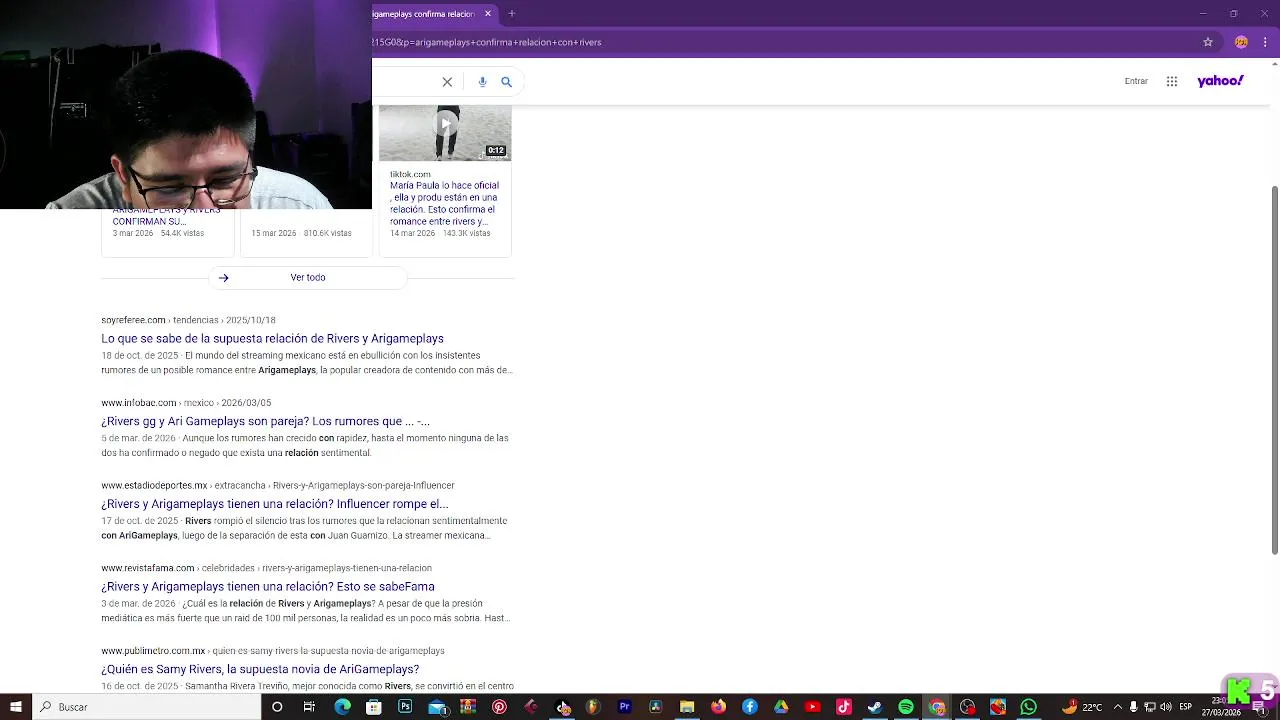Image resolution: width=1280 pixels, height=720 pixels.
Task: Open weather widget showing 22°C
Action: 1082,707
